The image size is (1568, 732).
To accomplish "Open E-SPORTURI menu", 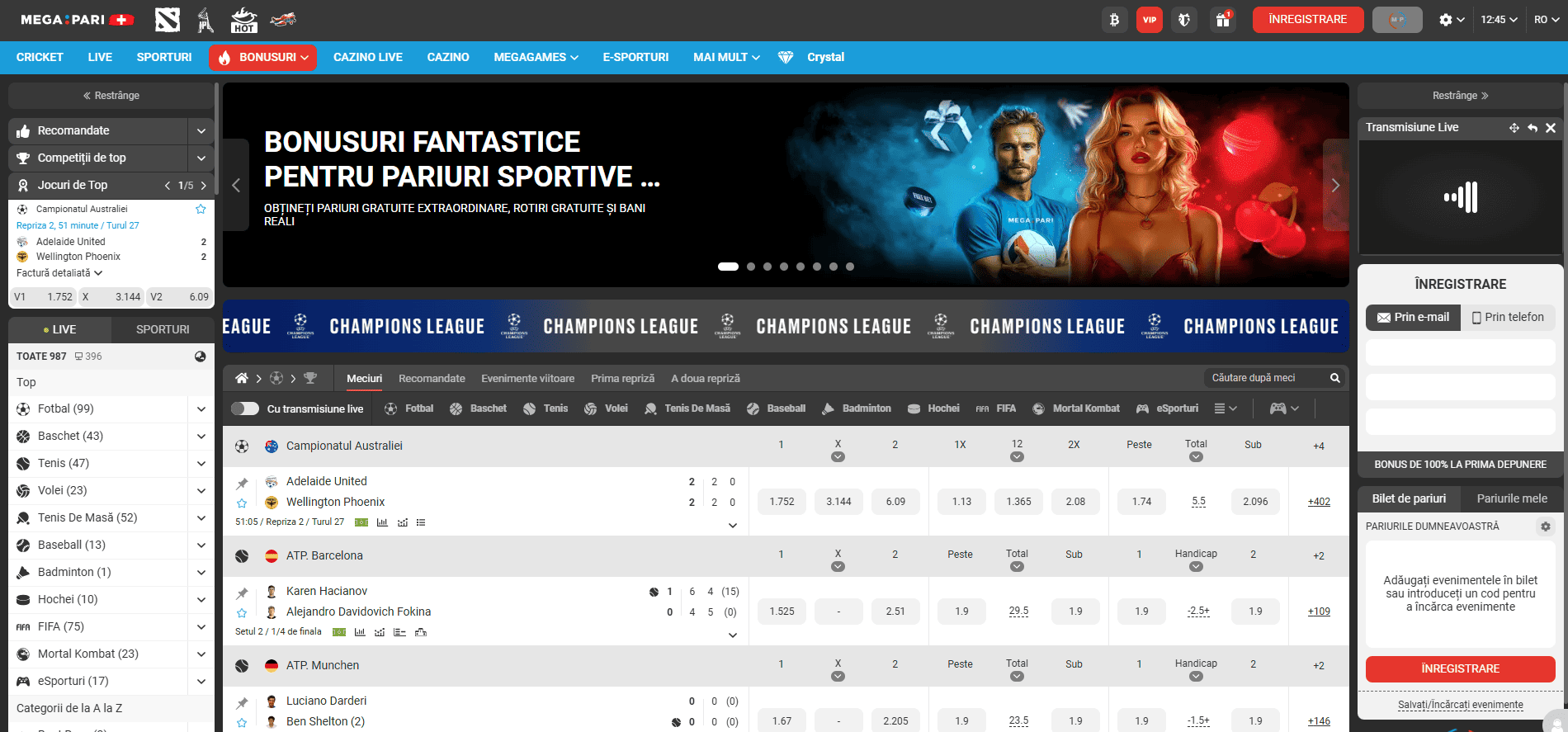I will tap(635, 57).
